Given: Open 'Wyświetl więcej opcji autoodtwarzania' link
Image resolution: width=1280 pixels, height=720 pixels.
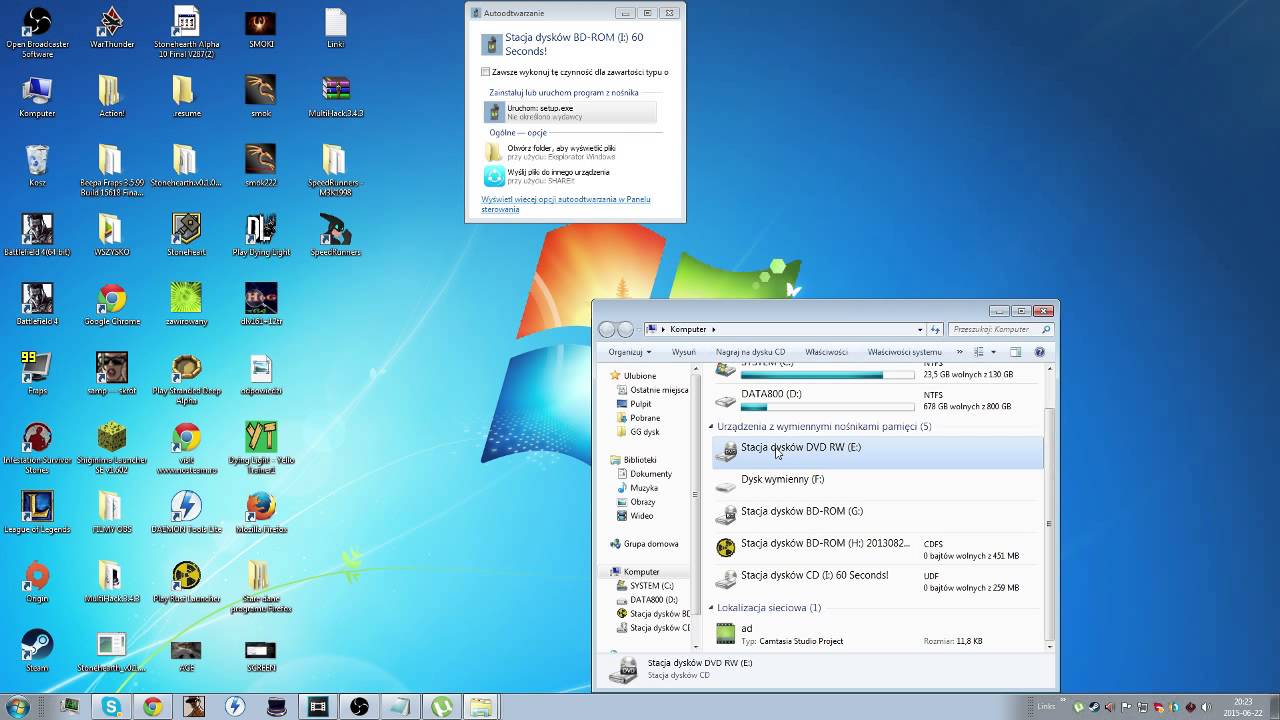Looking at the screenshot, I should [x=566, y=204].
